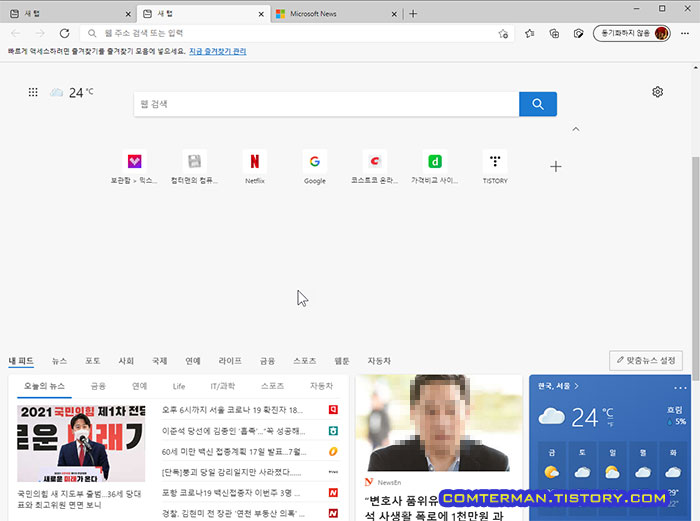Open headline about 포항 코로나19 백신접종자
The height and width of the screenshot is (521, 700).
(231, 493)
